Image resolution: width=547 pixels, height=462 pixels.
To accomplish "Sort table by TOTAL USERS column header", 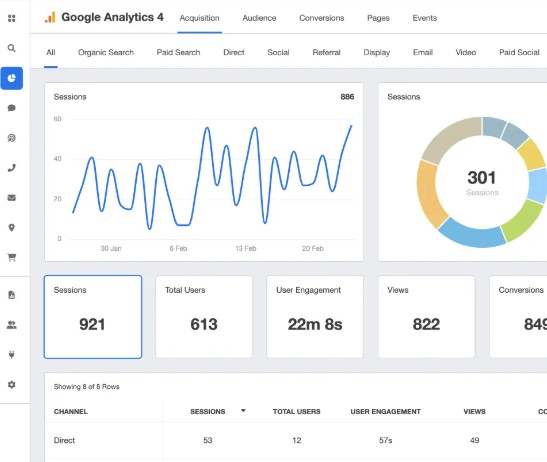I will coord(297,412).
